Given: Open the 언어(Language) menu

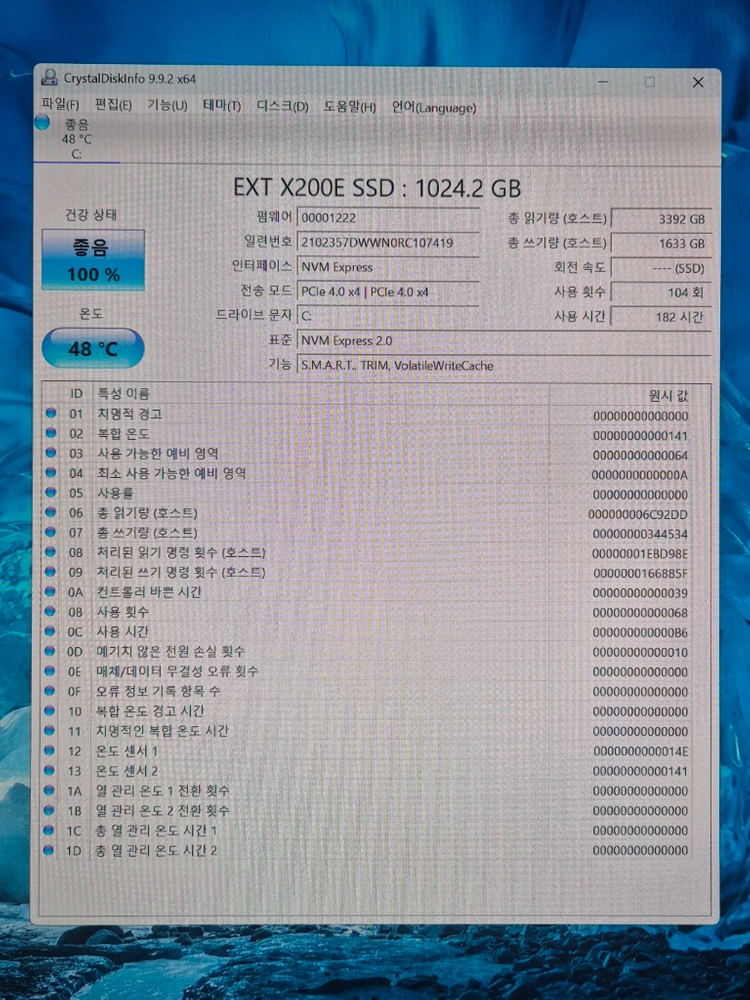Looking at the screenshot, I should [x=434, y=108].
